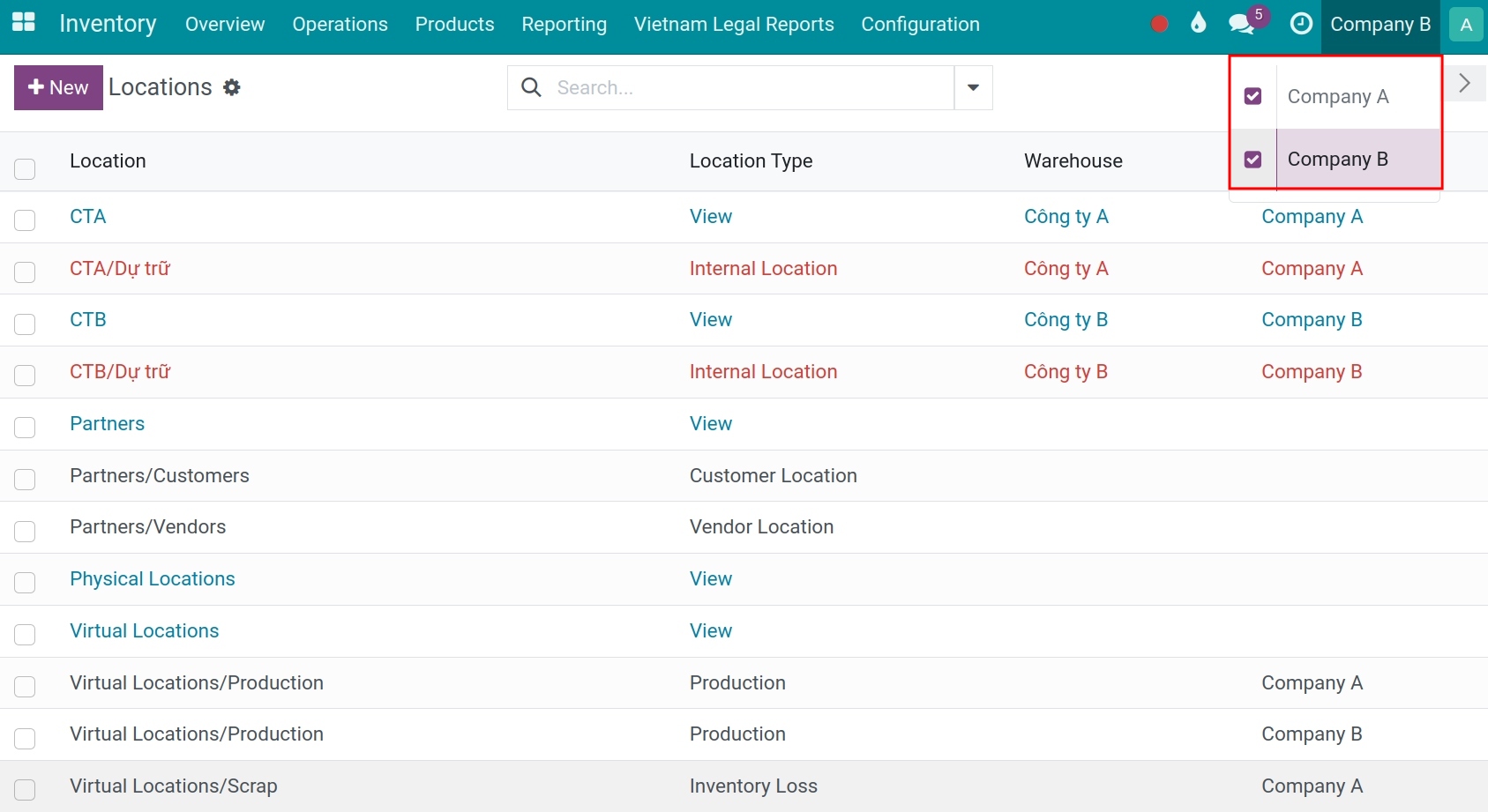The image size is (1488, 812).
Task: Tick the select-all checkbox in table header
Action: (x=25, y=168)
